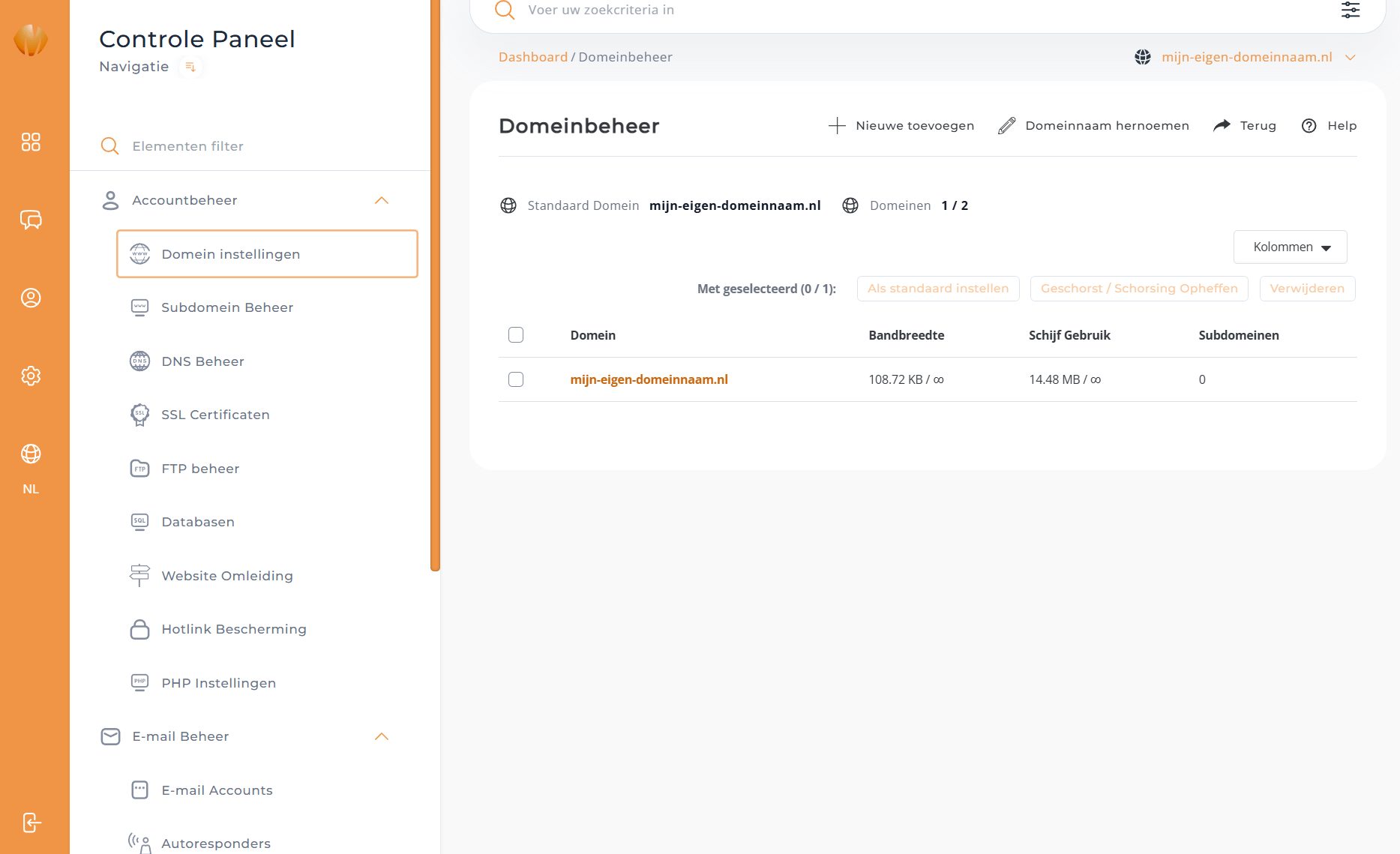This screenshot has width=1400, height=854.
Task: Open the settings gear icon
Action: coord(31,376)
